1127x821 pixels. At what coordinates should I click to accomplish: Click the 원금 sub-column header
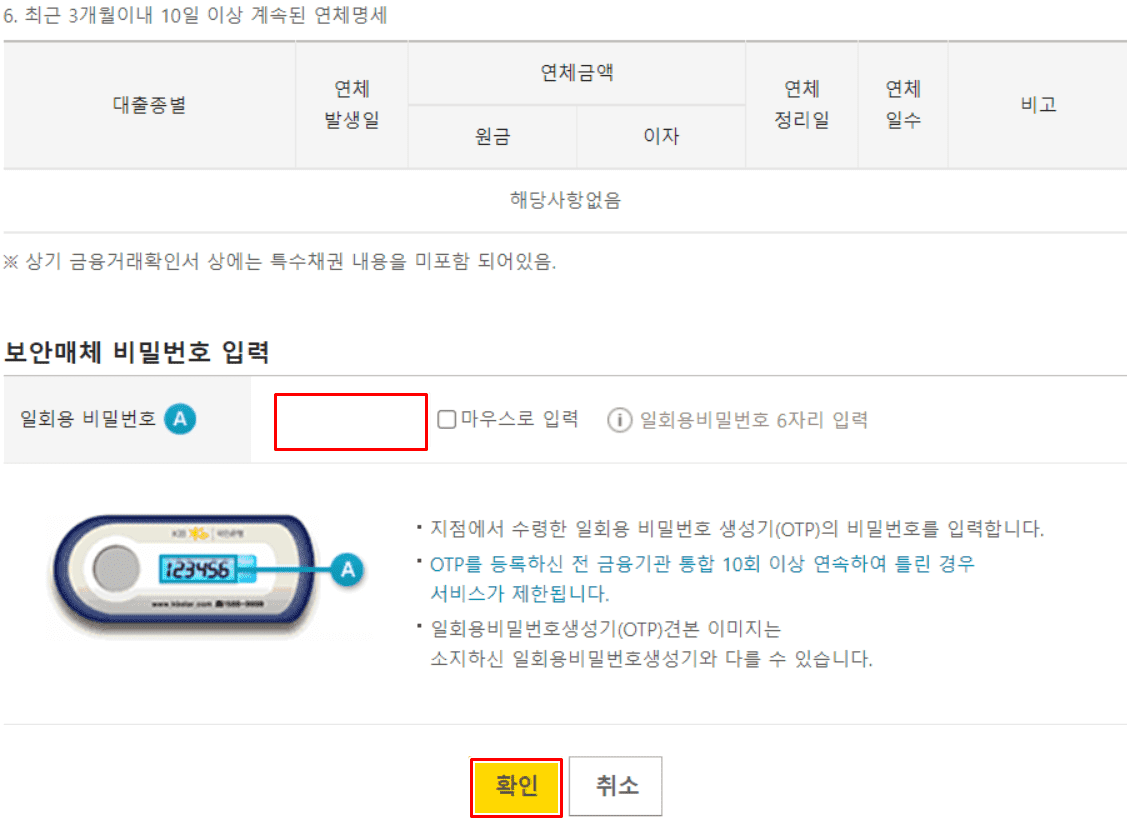[492, 137]
